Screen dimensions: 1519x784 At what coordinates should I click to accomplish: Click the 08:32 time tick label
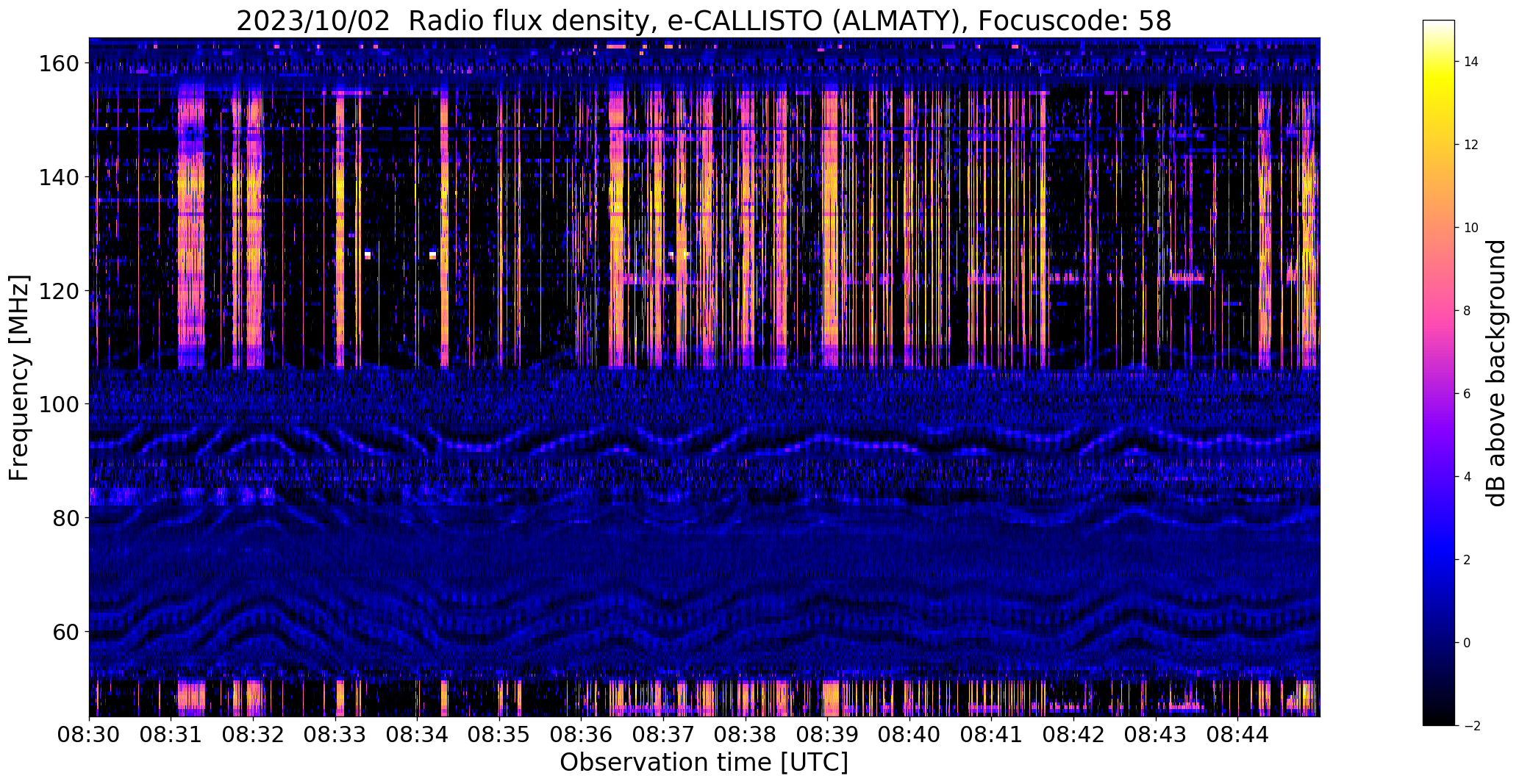tap(254, 735)
